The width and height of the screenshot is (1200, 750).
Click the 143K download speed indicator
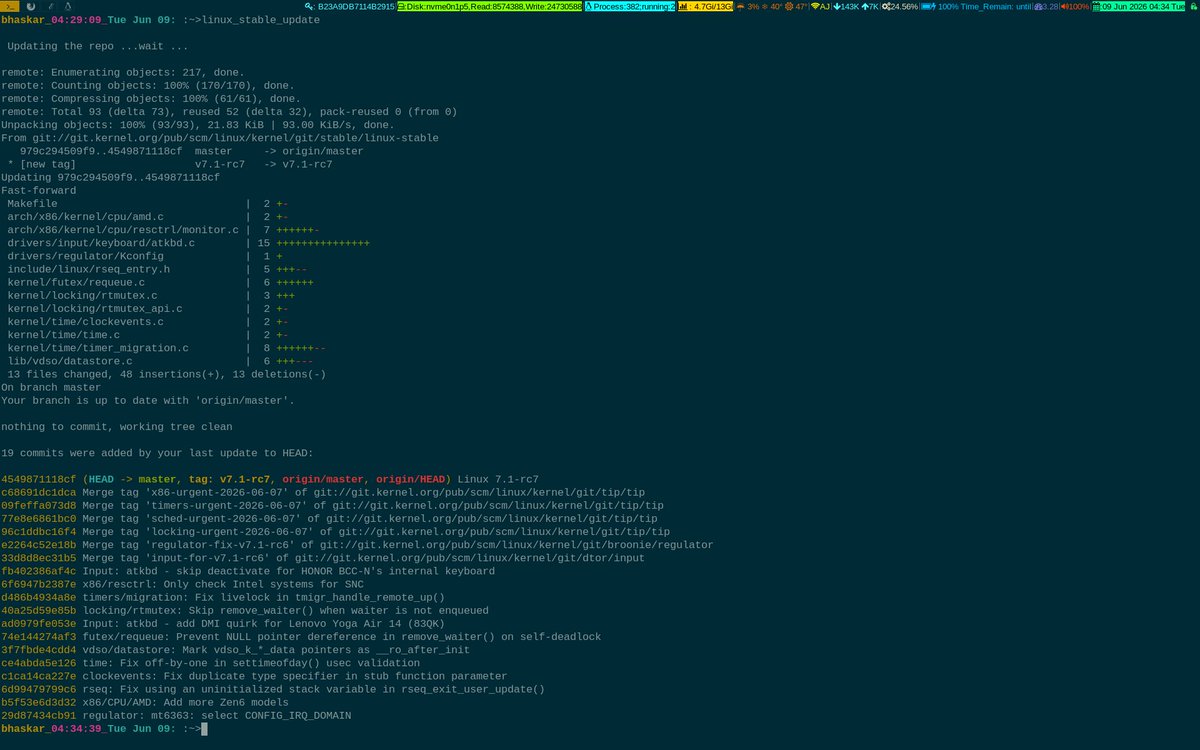[x=846, y=6]
